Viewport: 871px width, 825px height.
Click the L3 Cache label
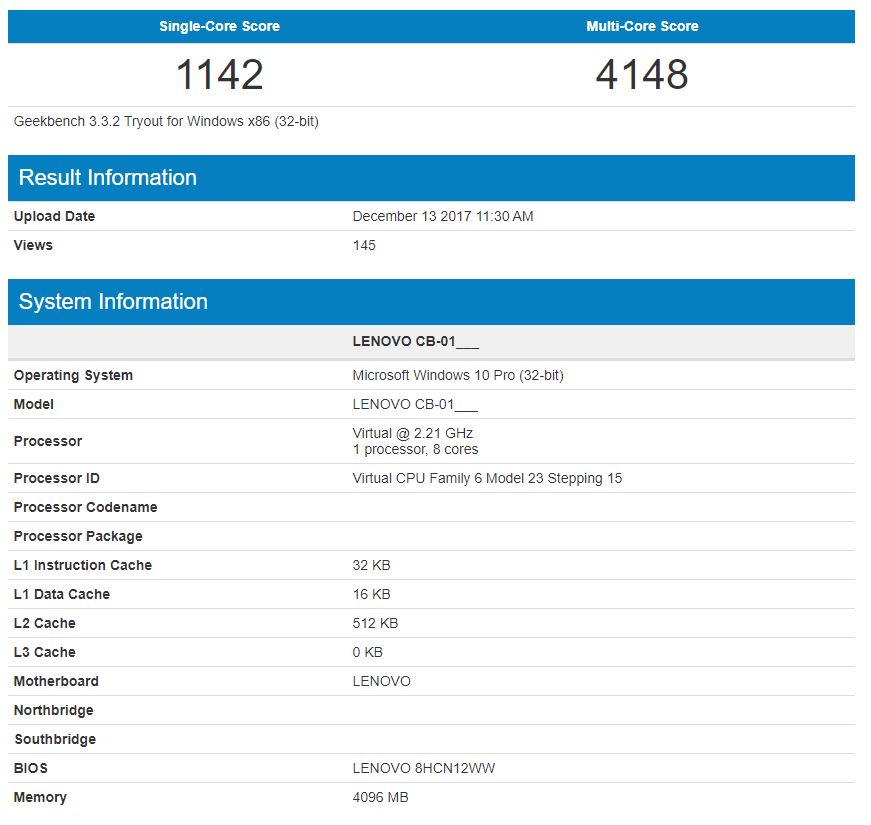44,652
